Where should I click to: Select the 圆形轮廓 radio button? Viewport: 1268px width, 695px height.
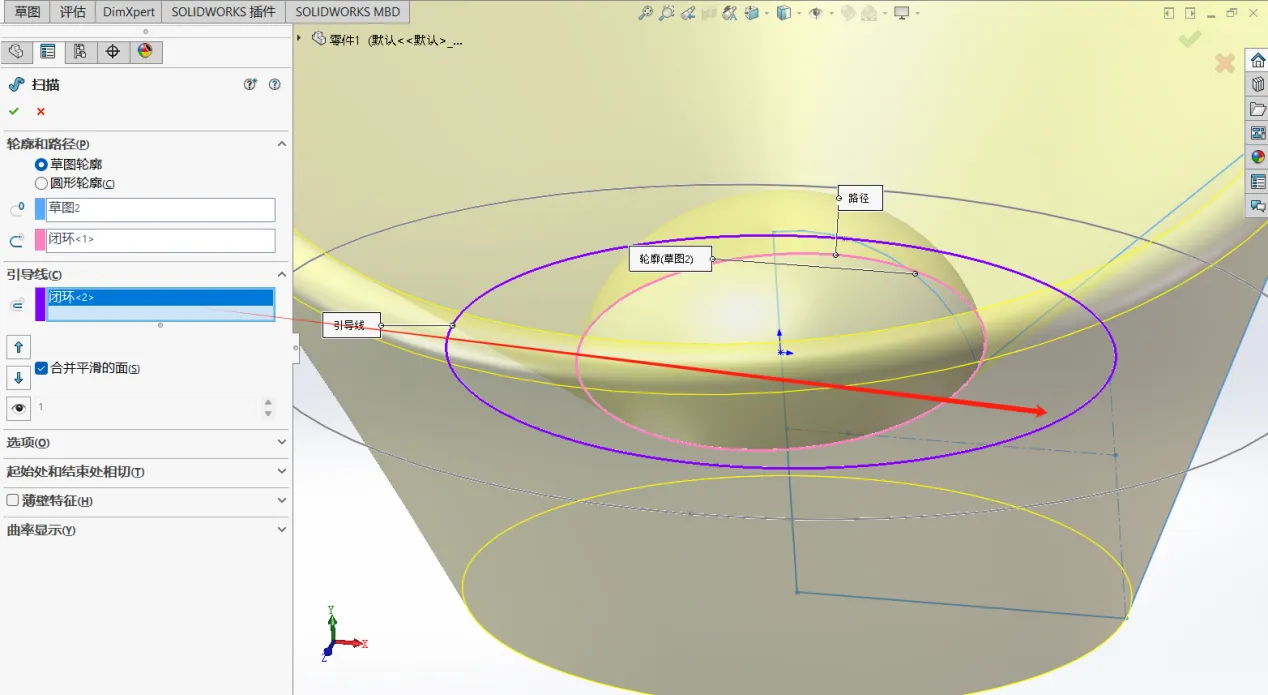41,183
